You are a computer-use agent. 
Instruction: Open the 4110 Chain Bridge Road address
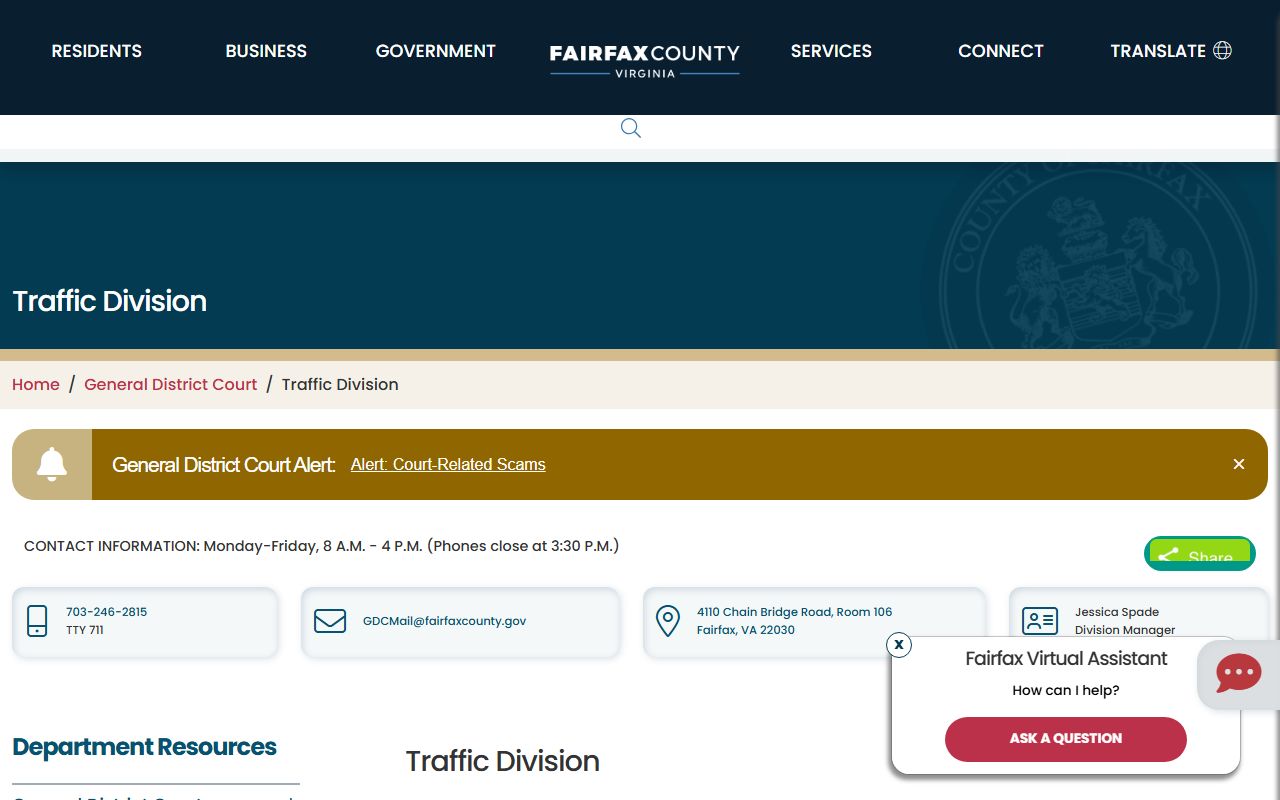795,621
